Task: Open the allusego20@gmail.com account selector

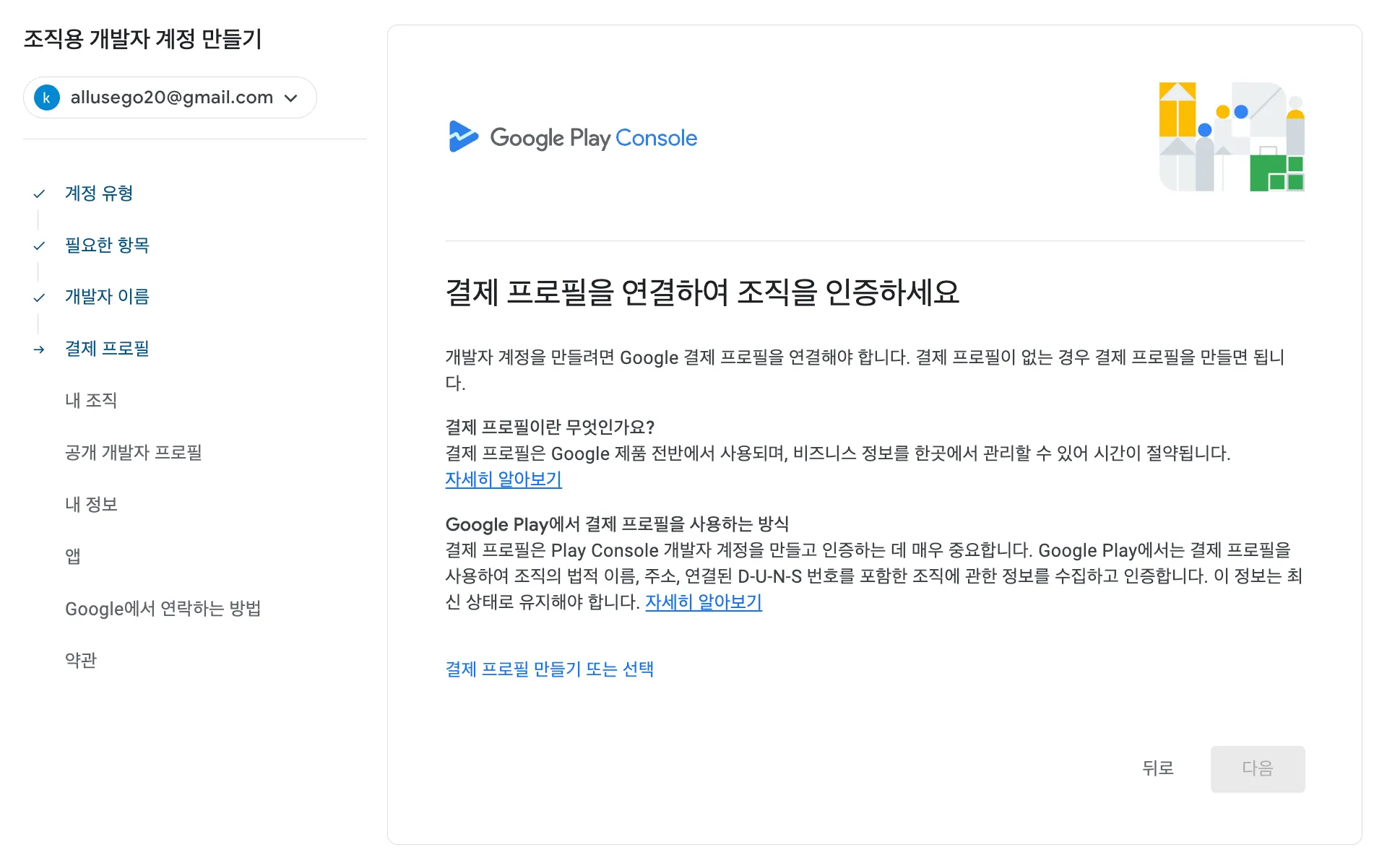Action: tap(171, 97)
